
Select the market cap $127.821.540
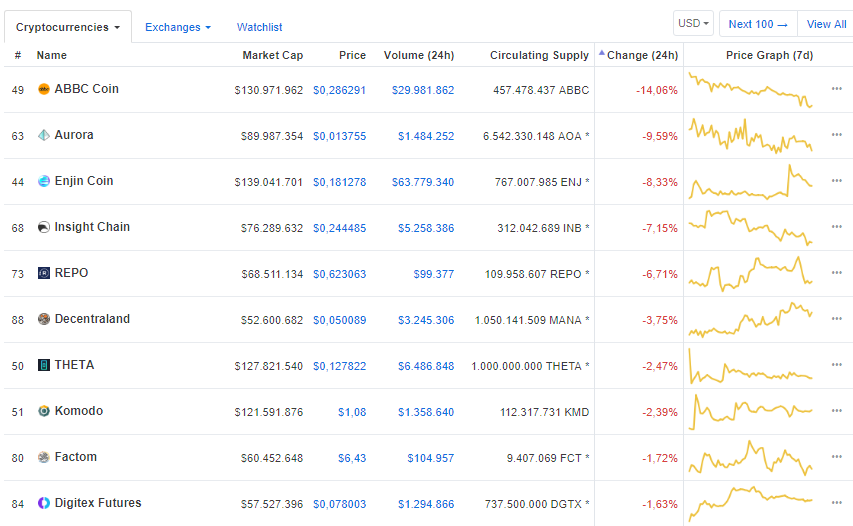pos(269,367)
